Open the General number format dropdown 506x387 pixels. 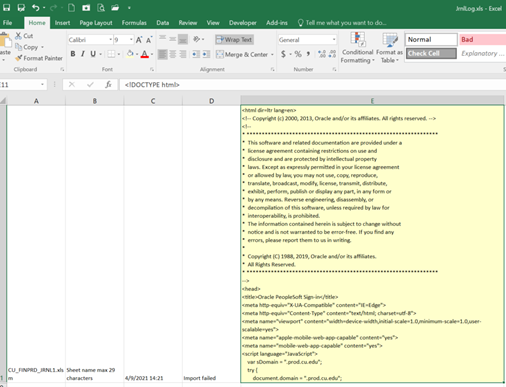click(x=334, y=40)
